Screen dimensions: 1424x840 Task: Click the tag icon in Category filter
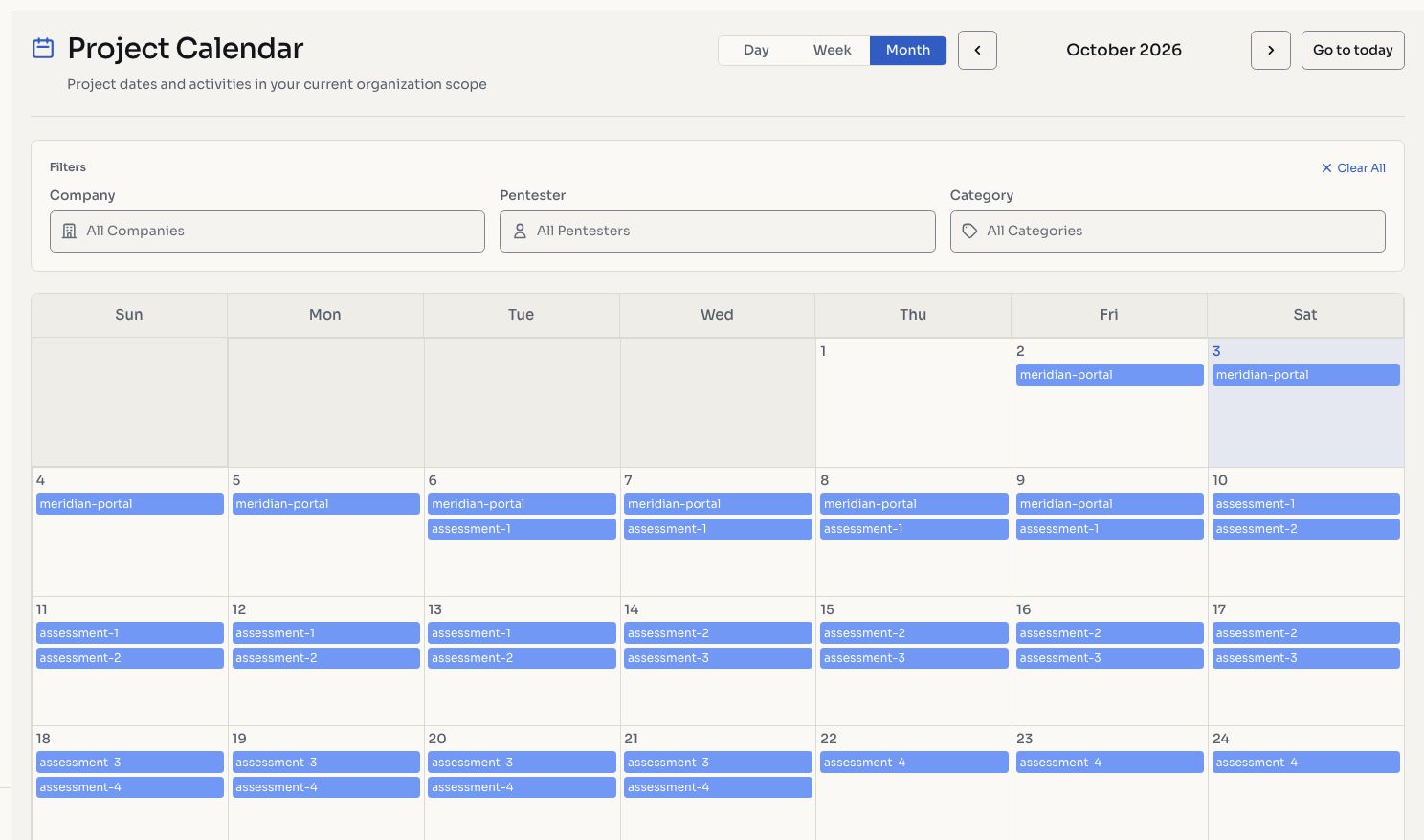pyautogui.click(x=969, y=232)
